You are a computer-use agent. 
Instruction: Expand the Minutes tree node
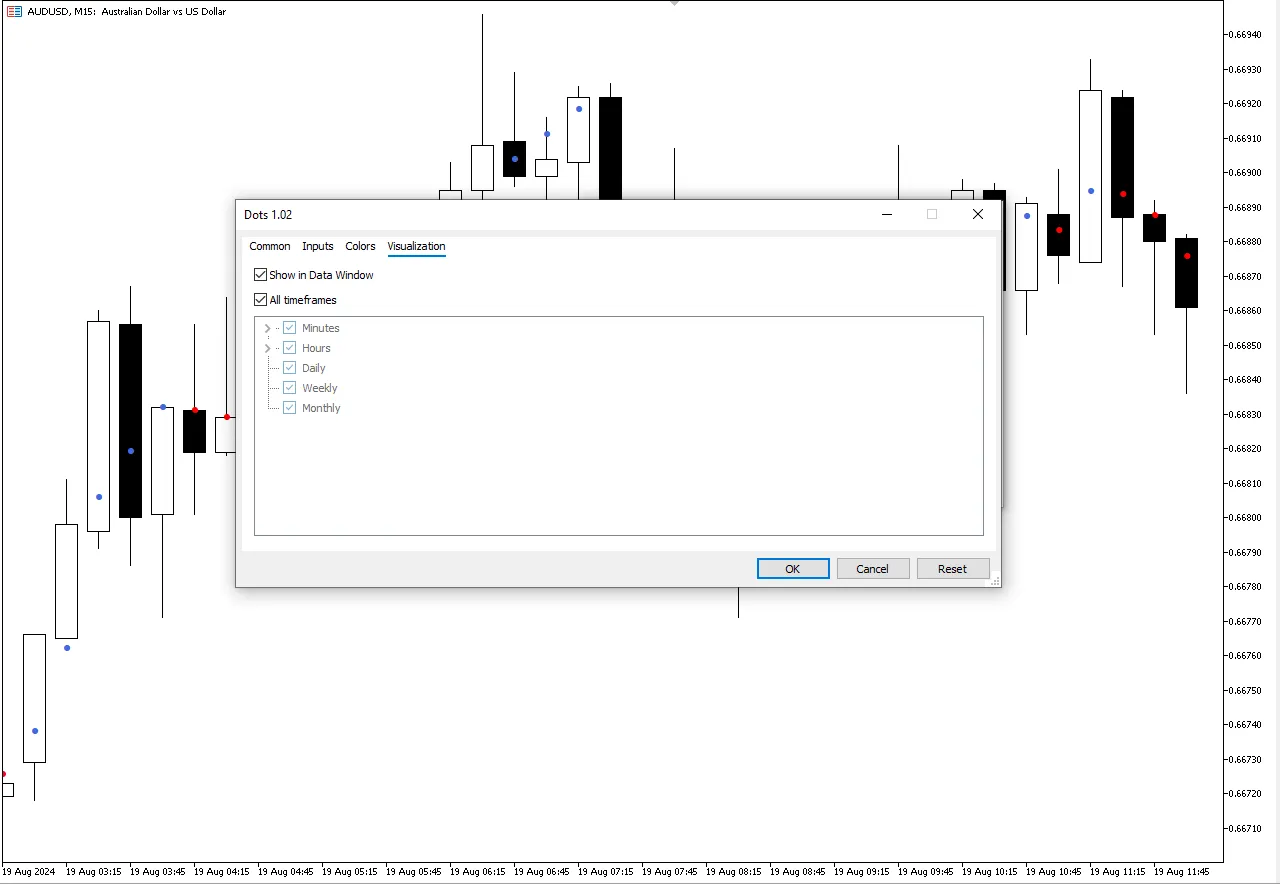(x=267, y=328)
